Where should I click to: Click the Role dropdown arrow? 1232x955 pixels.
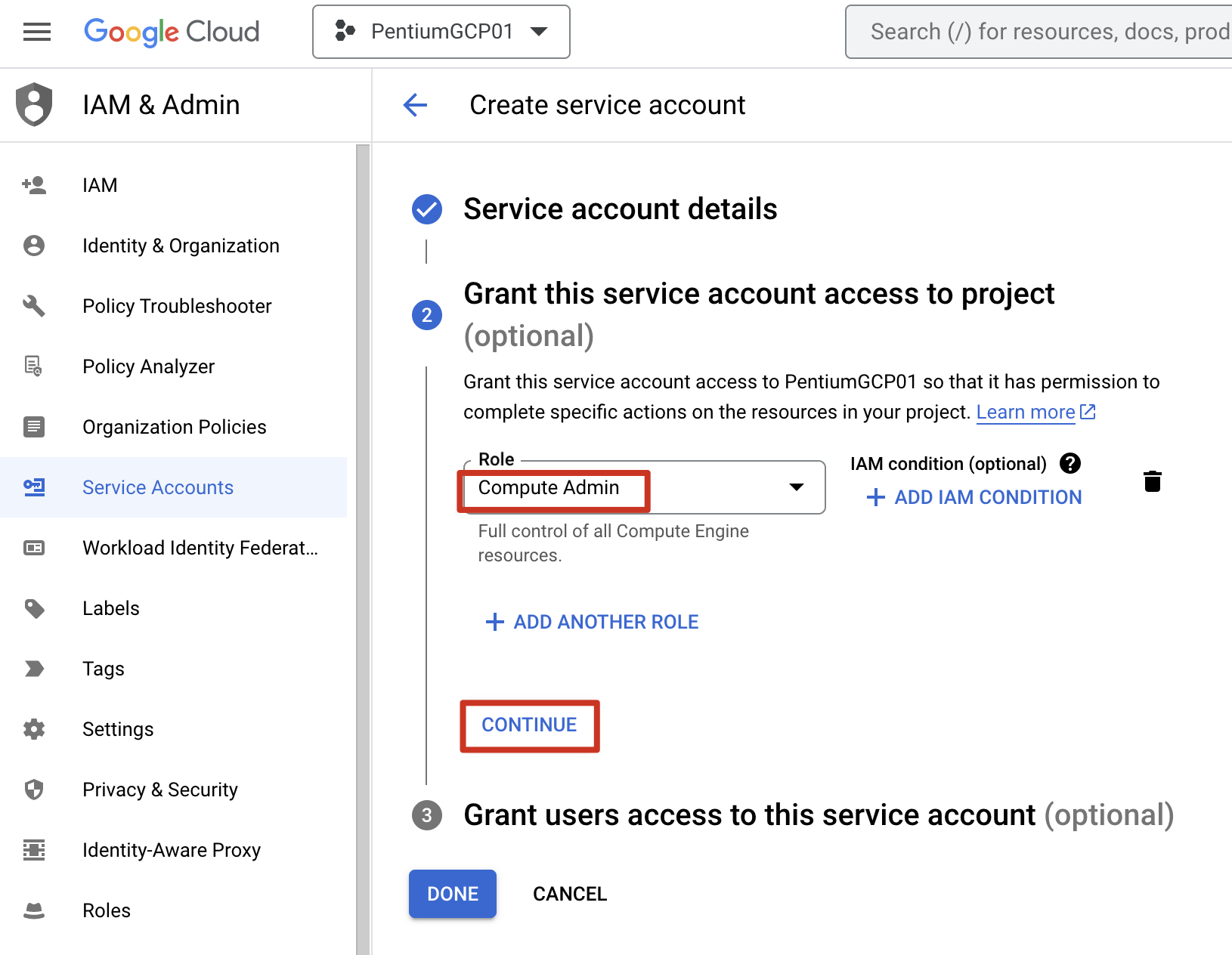coord(796,487)
